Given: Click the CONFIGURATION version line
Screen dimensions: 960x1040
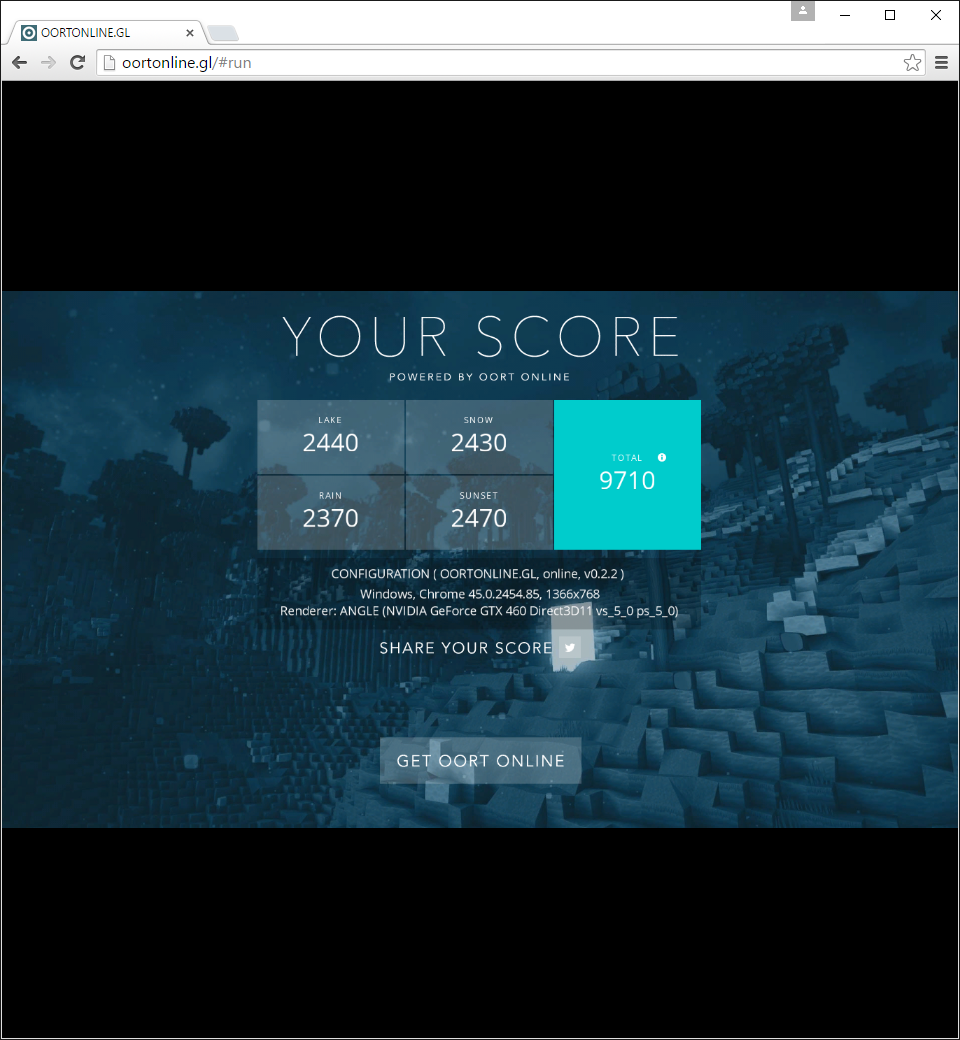Looking at the screenshot, I should click(478, 574).
